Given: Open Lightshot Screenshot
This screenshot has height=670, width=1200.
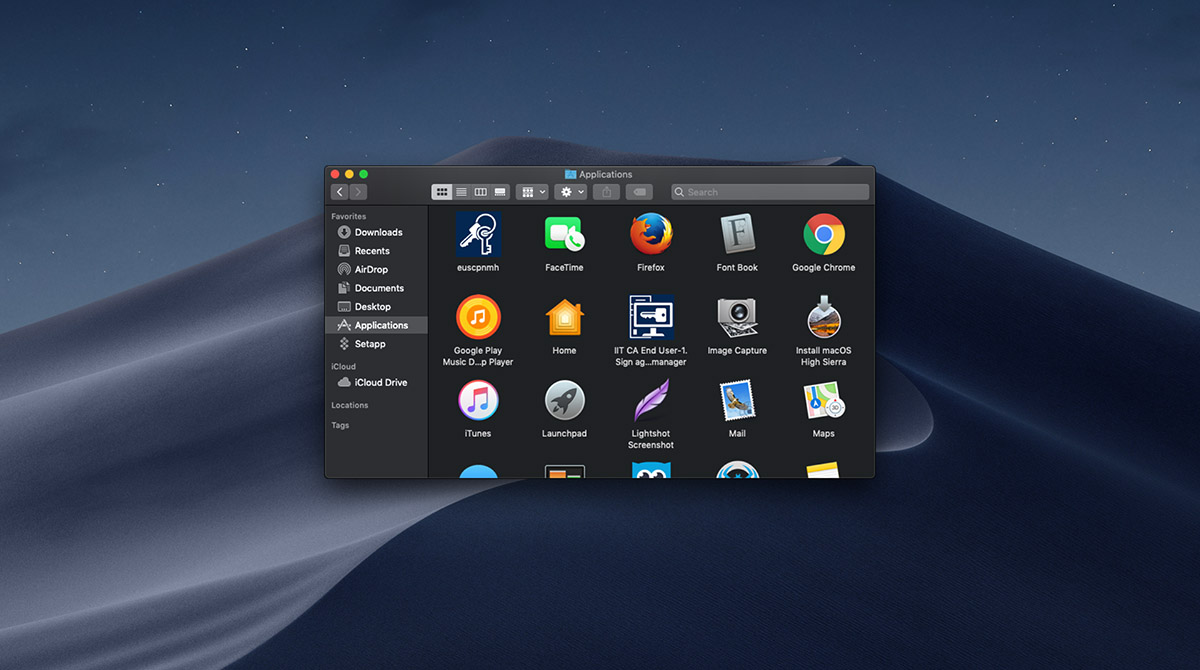Looking at the screenshot, I should pos(650,405).
